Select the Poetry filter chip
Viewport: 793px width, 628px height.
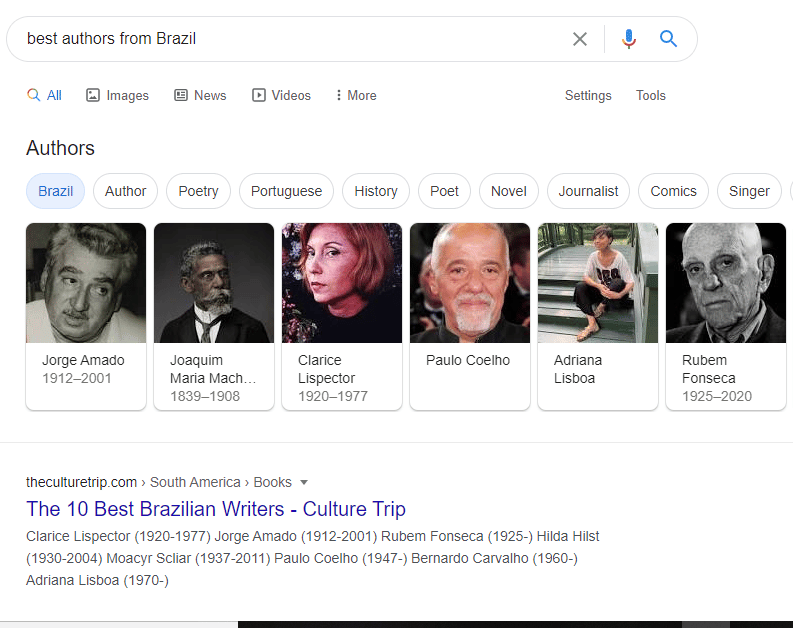(198, 191)
